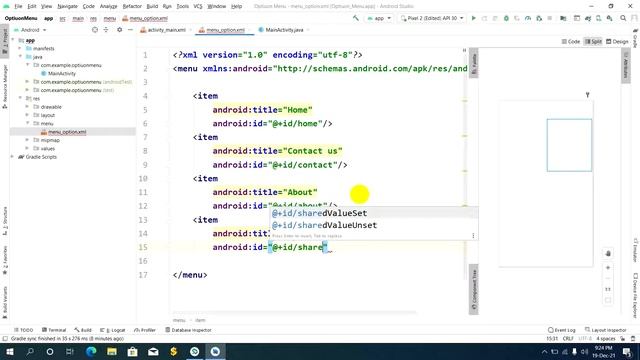Open Resource Manager side tab
This screenshot has height=360, width=640.
[x=4, y=87]
